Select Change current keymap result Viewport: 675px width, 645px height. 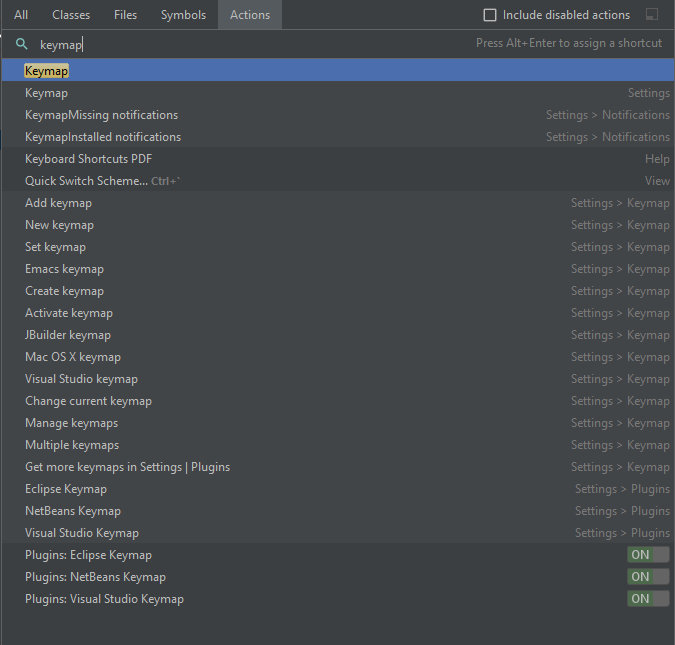click(x=338, y=400)
